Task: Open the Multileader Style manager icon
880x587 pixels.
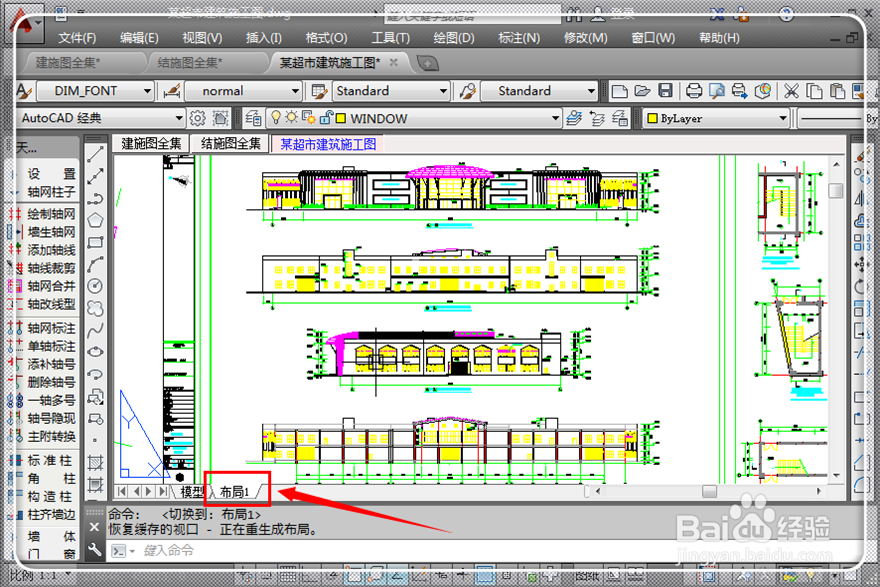Action: (468, 91)
